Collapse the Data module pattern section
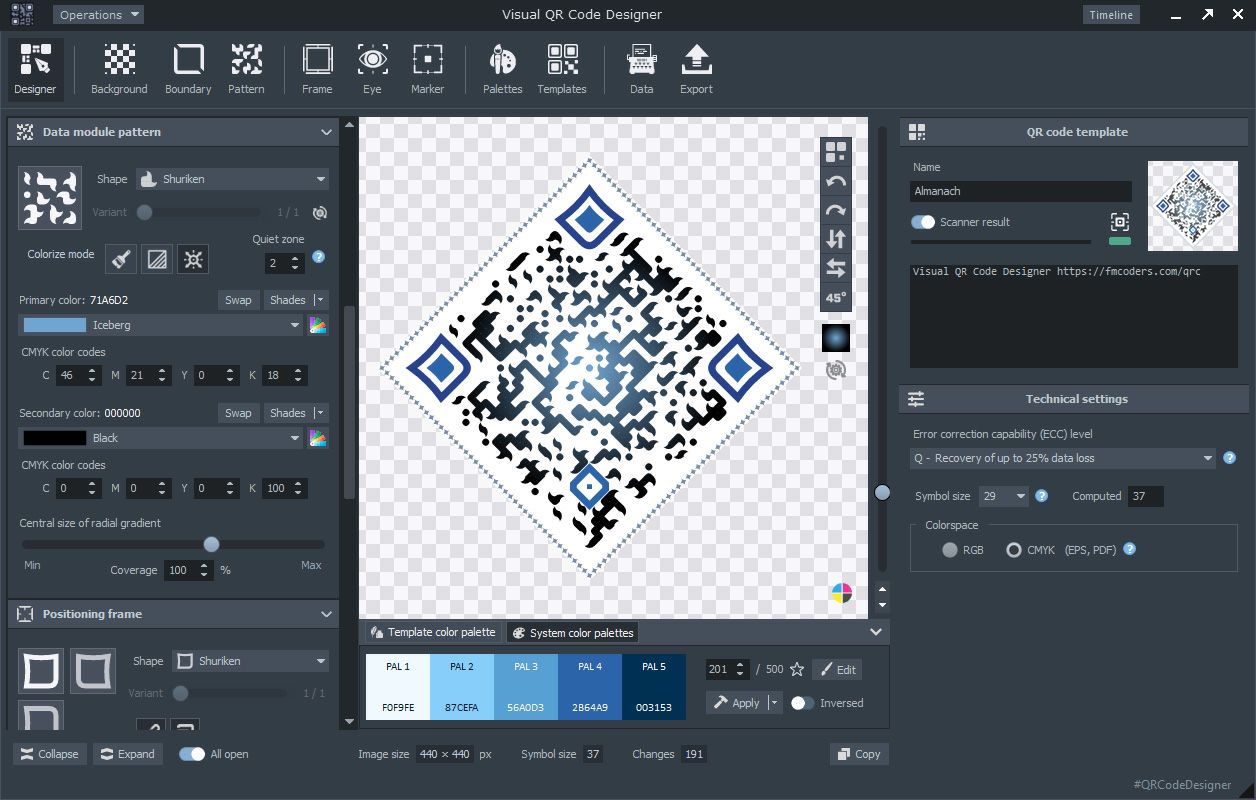The width and height of the screenshot is (1256, 800). 326,132
